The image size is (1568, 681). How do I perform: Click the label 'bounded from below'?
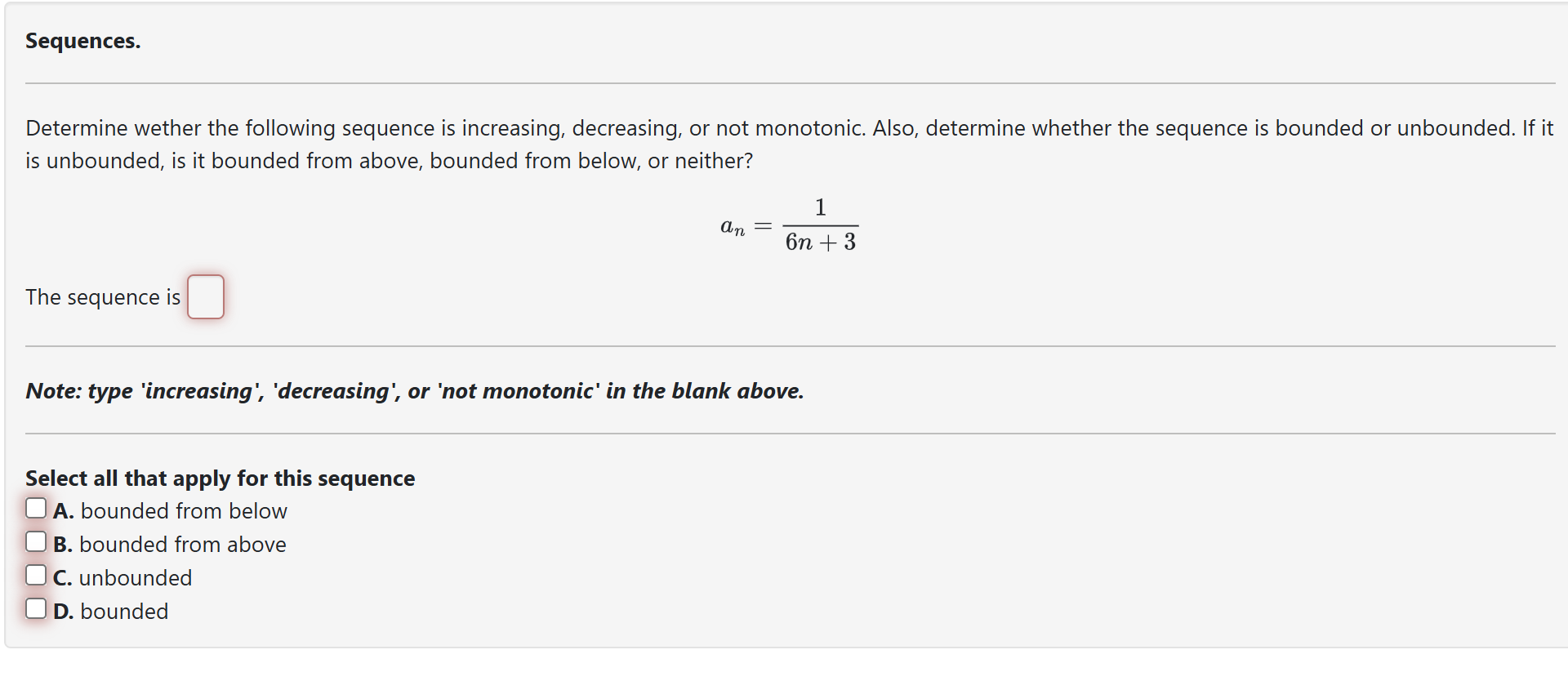pyautogui.click(x=185, y=510)
